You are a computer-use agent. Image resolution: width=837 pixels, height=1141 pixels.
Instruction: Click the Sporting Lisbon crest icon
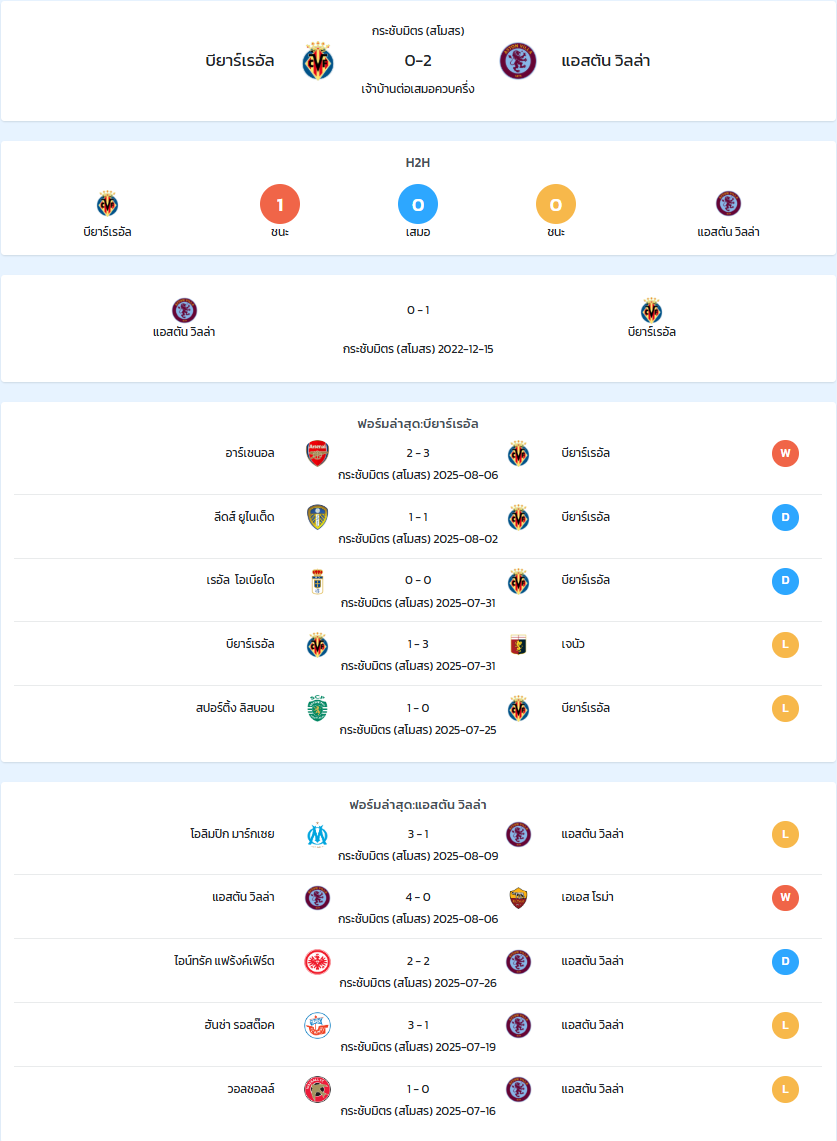pos(317,709)
